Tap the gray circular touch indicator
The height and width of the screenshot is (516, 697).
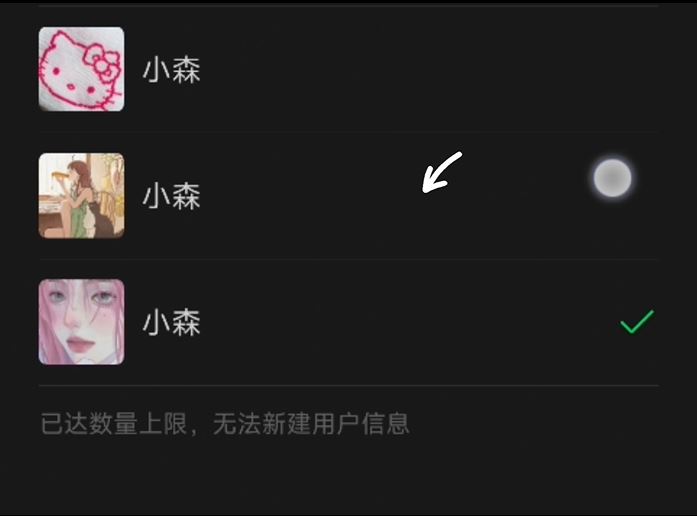click(x=613, y=178)
